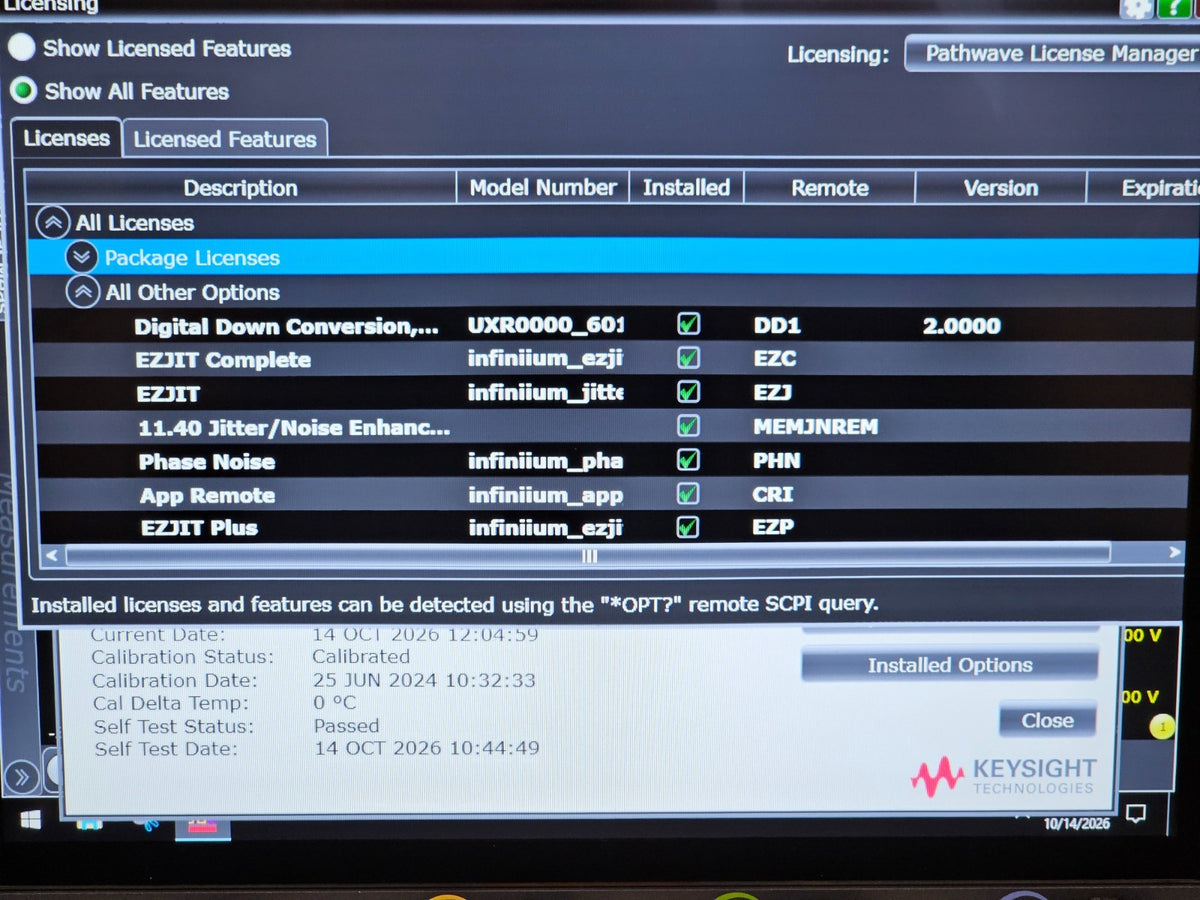Toggle Installed checkbox for Digital Down Conversion
The height and width of the screenshot is (900, 1200).
tap(688, 324)
